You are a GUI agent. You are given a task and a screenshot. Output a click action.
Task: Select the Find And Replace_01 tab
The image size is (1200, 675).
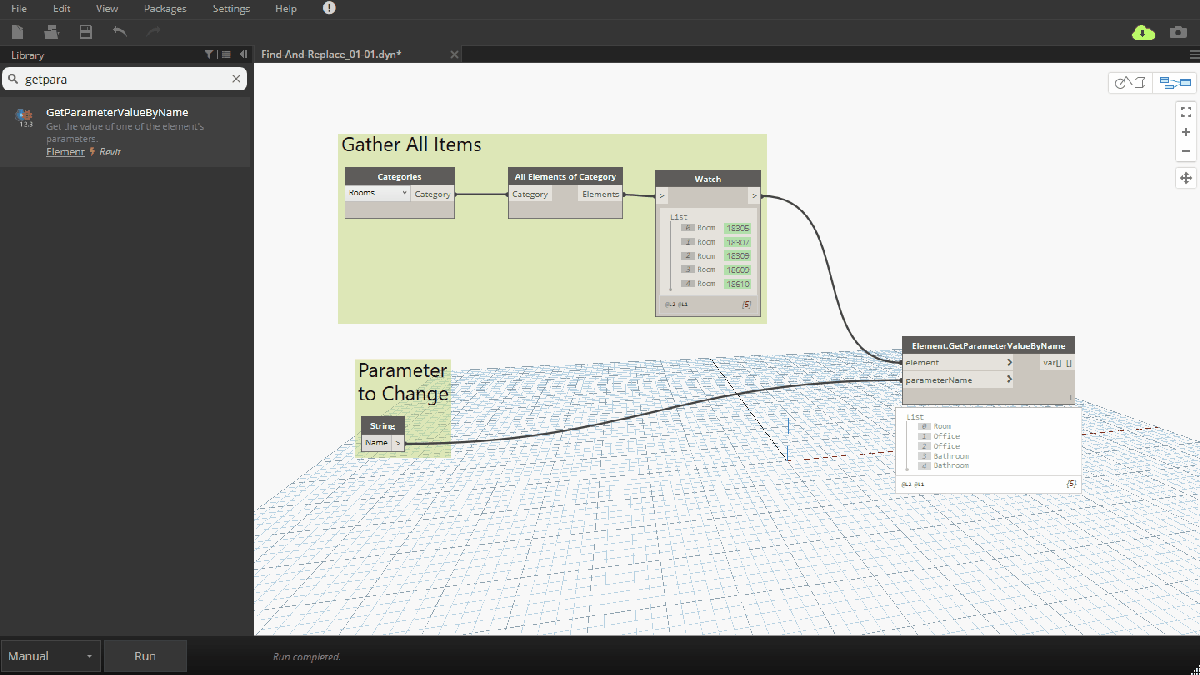point(330,54)
